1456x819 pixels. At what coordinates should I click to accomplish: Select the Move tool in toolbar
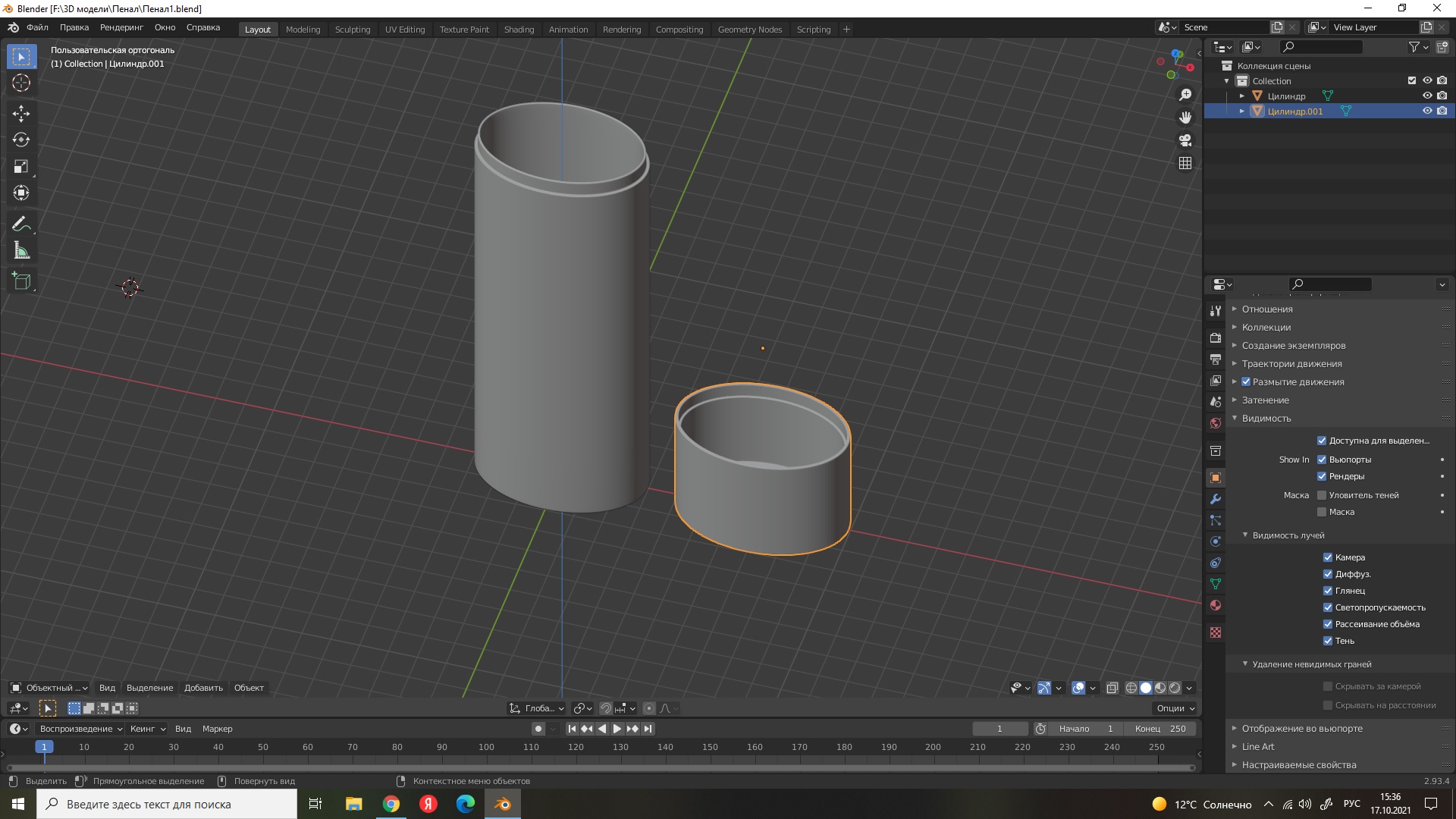21,114
